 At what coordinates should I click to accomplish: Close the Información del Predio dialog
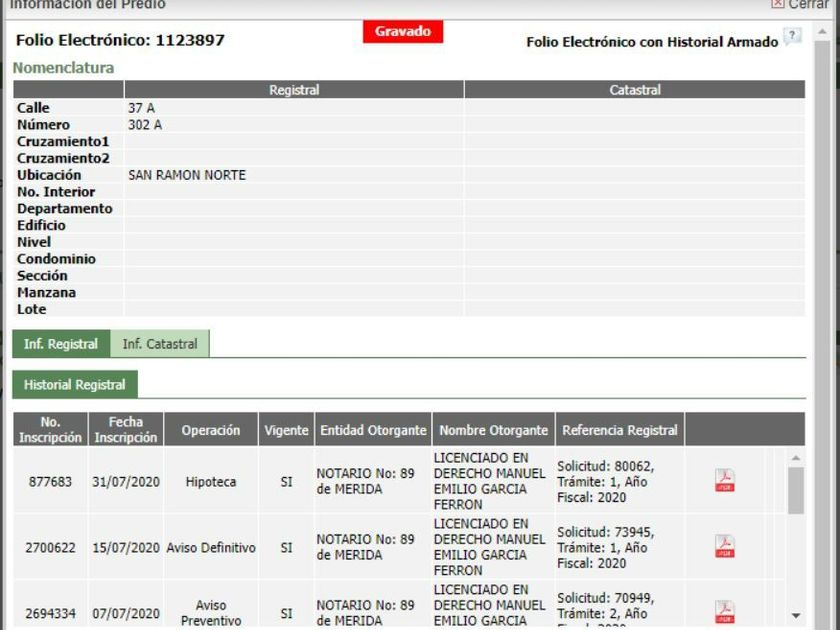point(800,4)
